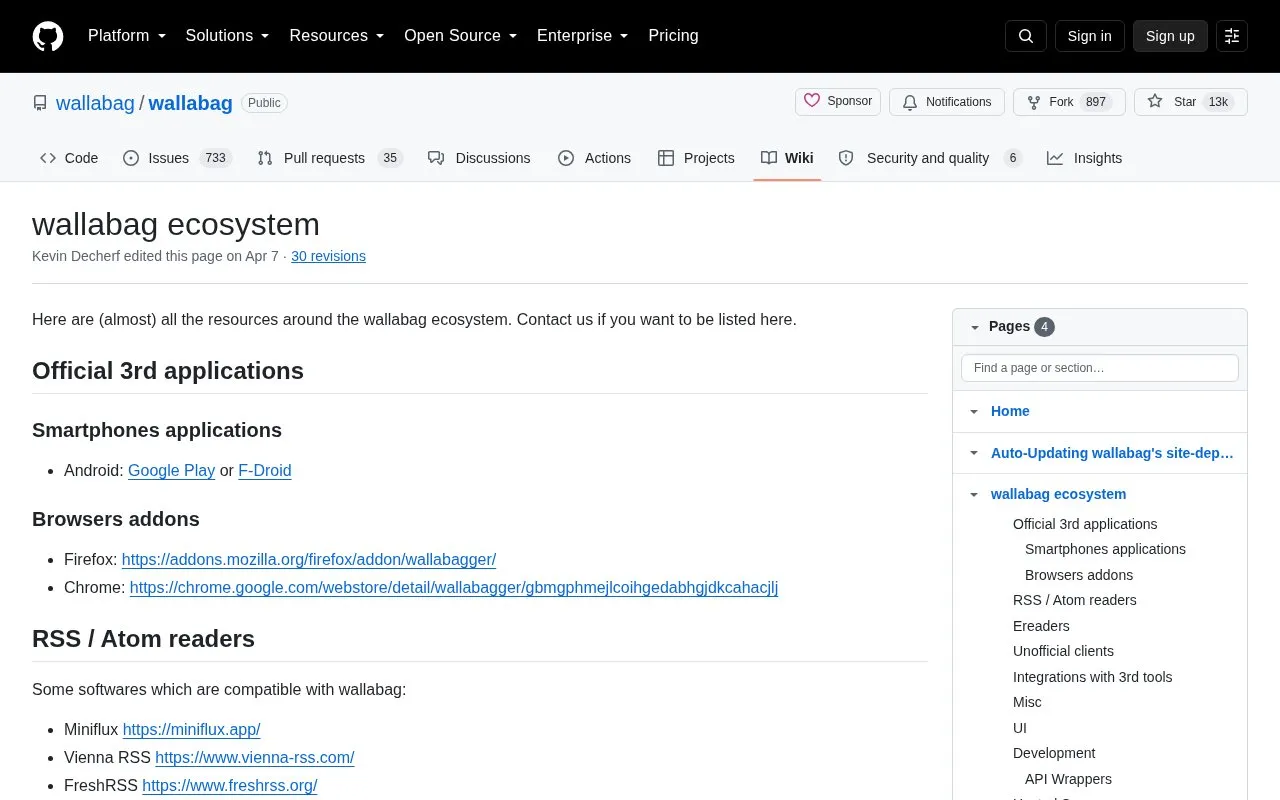The width and height of the screenshot is (1280, 800).
Task: Jump to Browsers addons sidebar section
Action: click(1079, 575)
